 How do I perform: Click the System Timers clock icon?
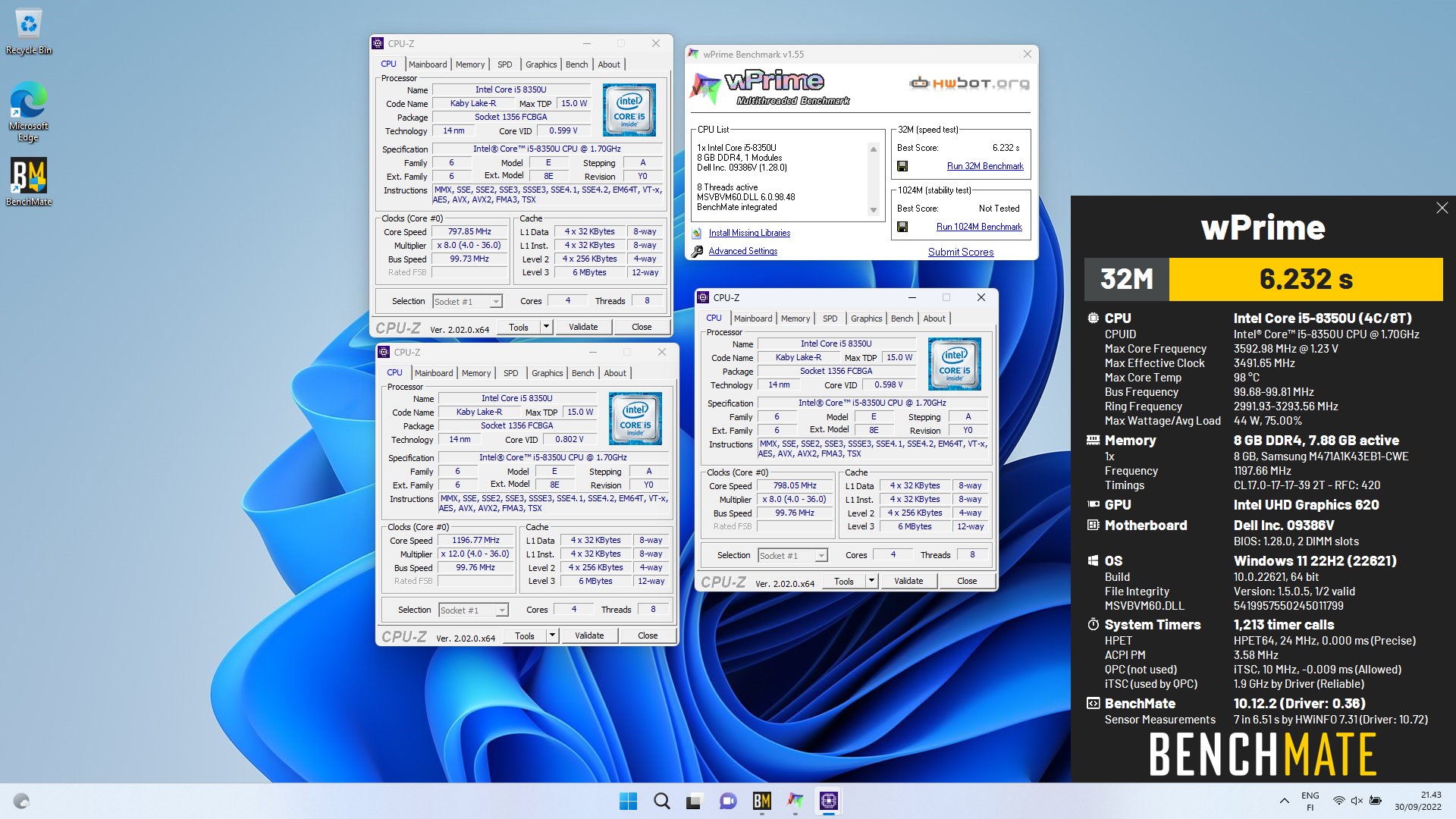[x=1093, y=624]
